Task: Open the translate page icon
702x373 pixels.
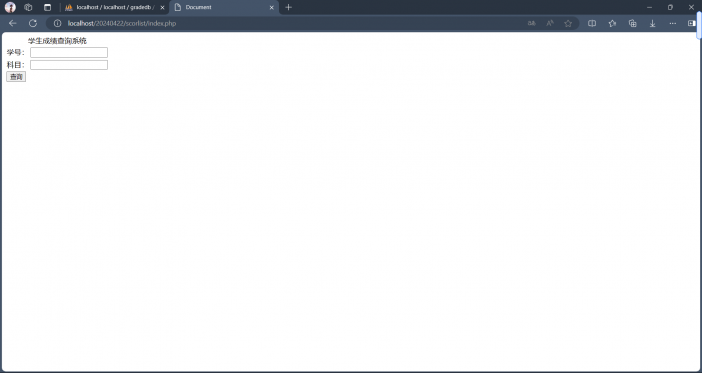Action: 531,23
